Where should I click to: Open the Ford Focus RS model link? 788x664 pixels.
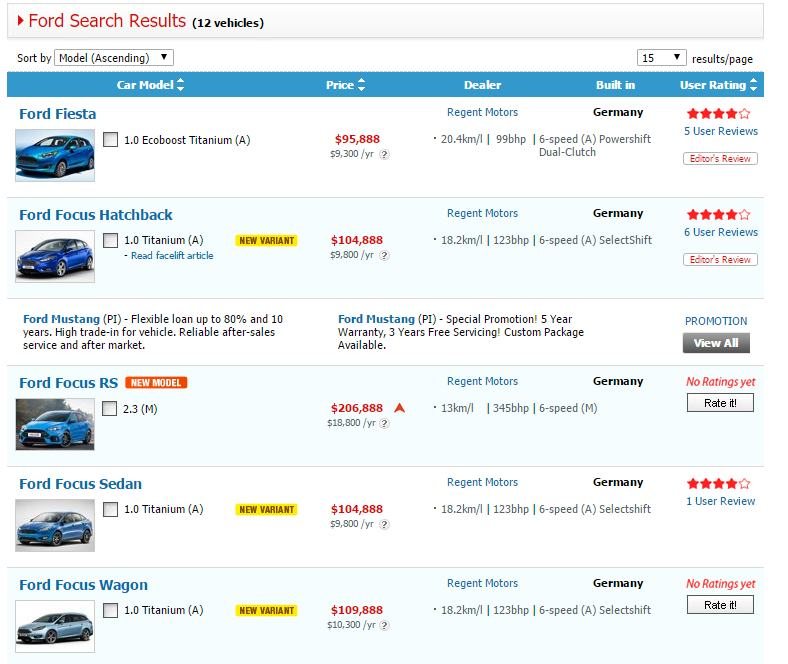(69, 383)
